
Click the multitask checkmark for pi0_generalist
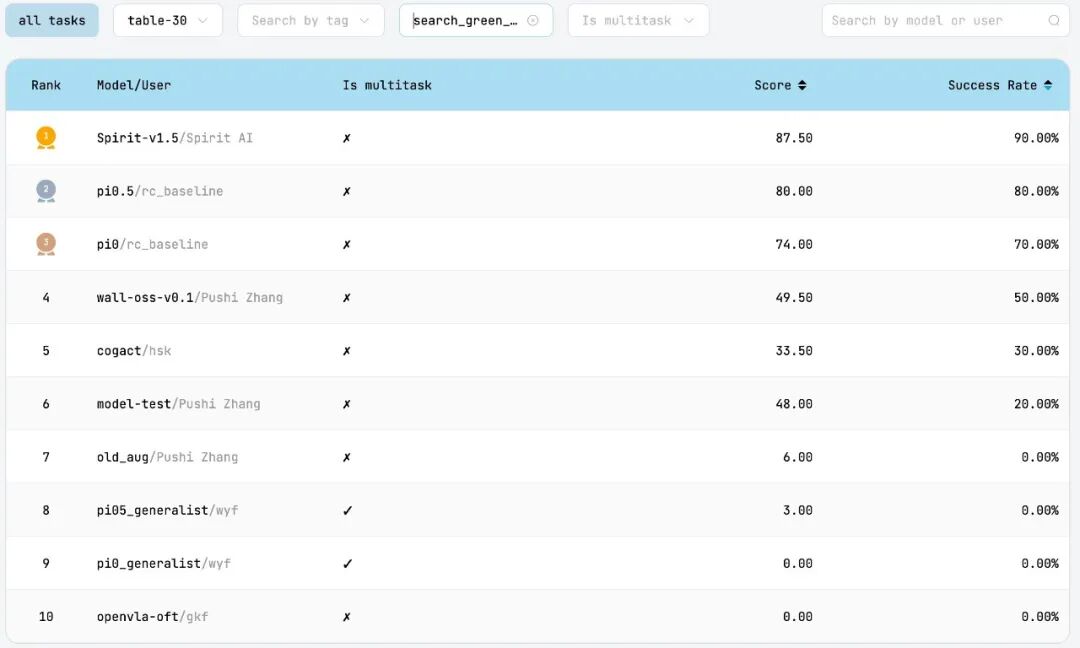347,563
